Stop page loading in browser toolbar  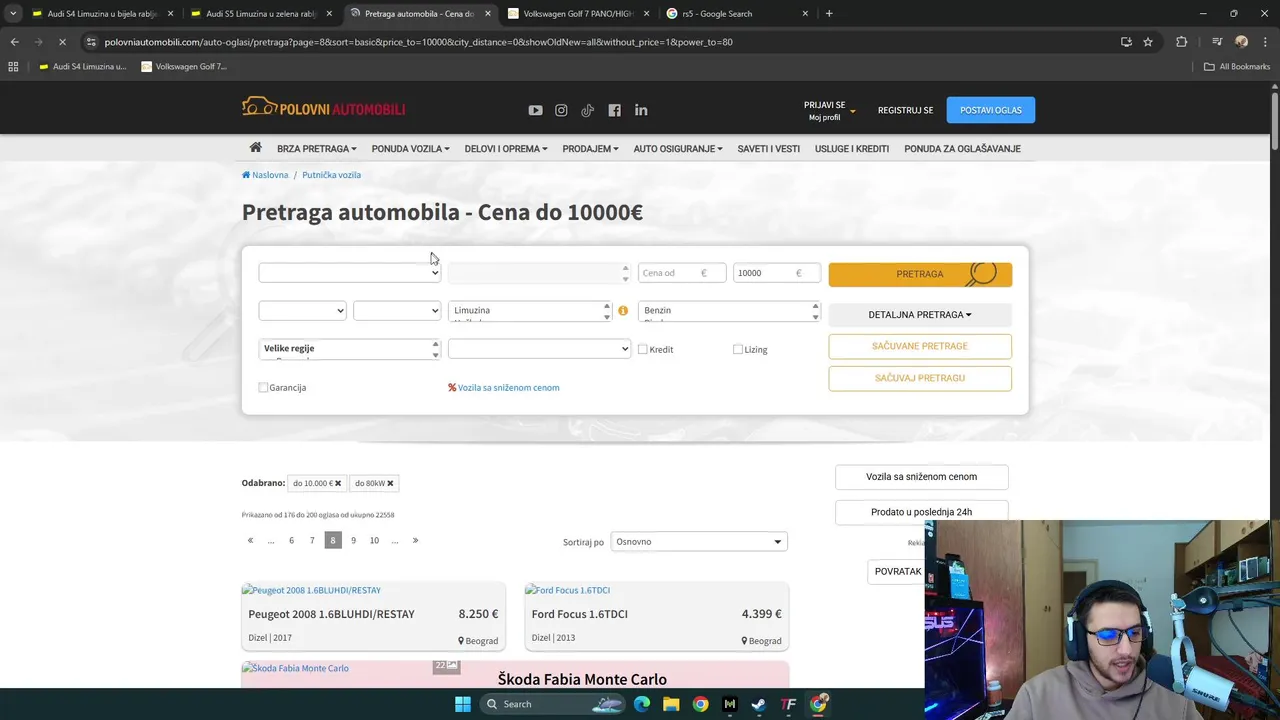(62, 42)
